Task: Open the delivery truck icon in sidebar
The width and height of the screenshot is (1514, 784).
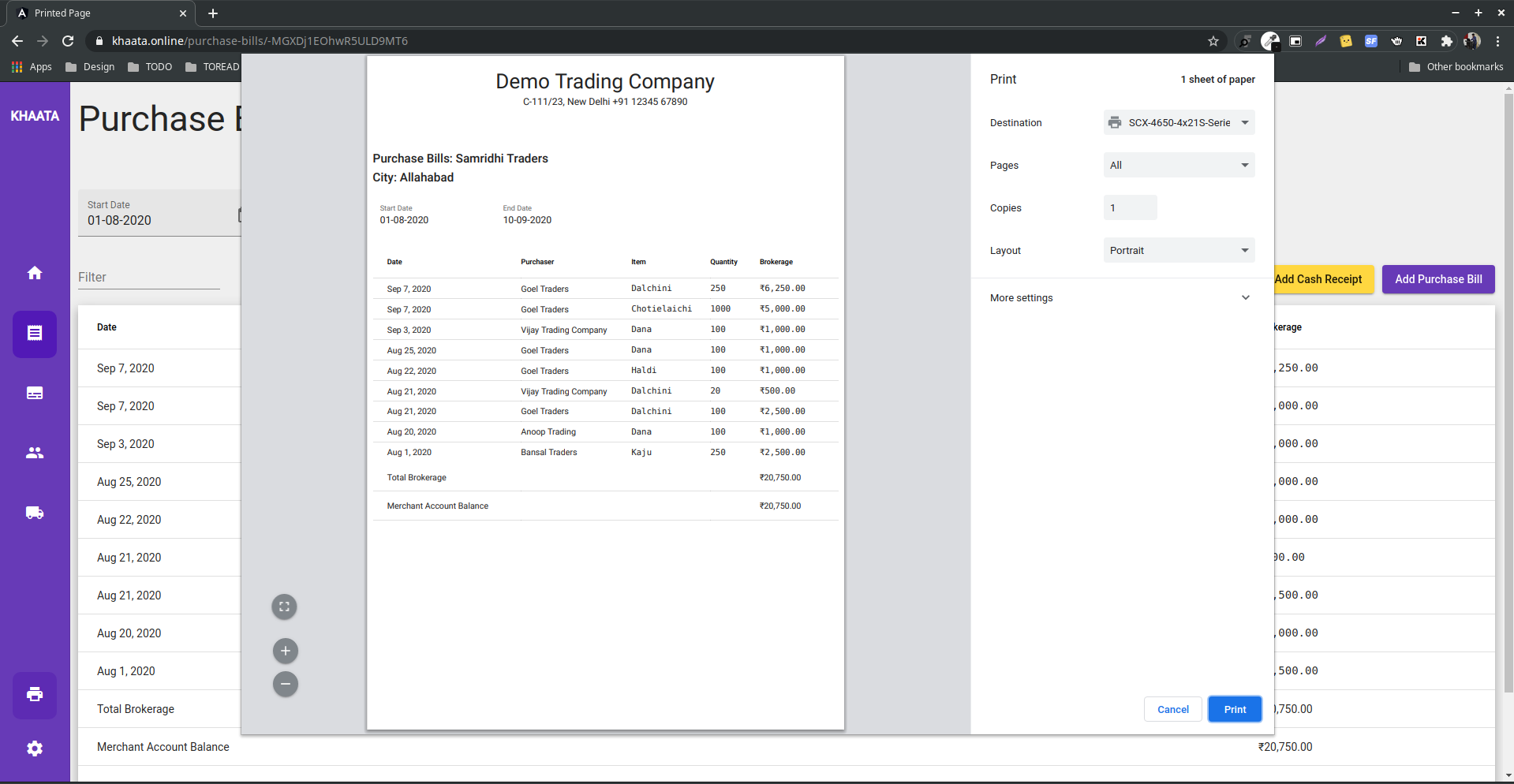Action: click(x=35, y=513)
